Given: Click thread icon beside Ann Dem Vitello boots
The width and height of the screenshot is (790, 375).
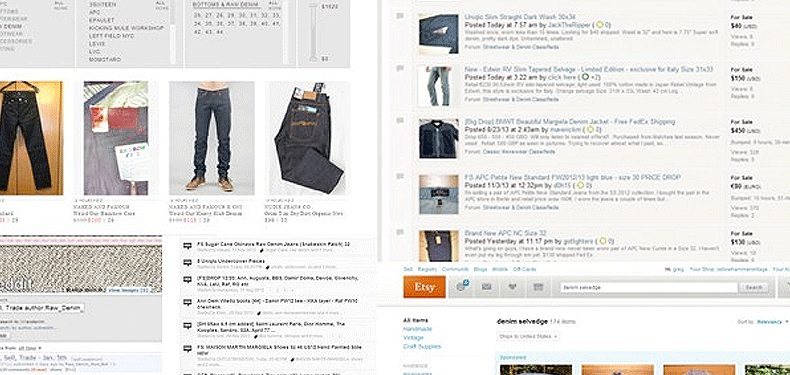Looking at the screenshot, I should tap(187, 301).
